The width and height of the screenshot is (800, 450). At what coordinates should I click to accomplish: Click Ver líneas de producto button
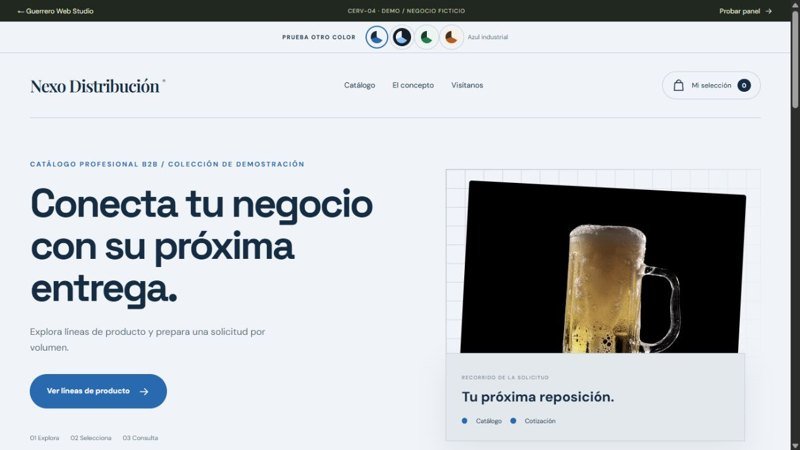pyautogui.click(x=98, y=391)
